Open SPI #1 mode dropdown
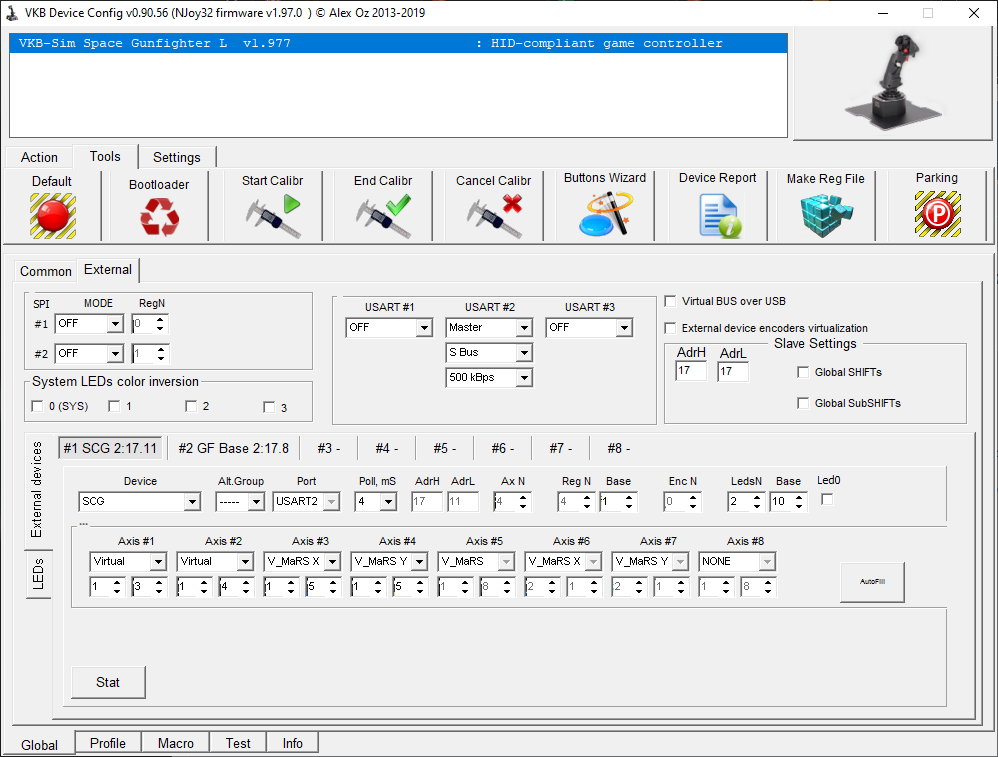The height and width of the screenshot is (757, 998). pyautogui.click(x=115, y=324)
